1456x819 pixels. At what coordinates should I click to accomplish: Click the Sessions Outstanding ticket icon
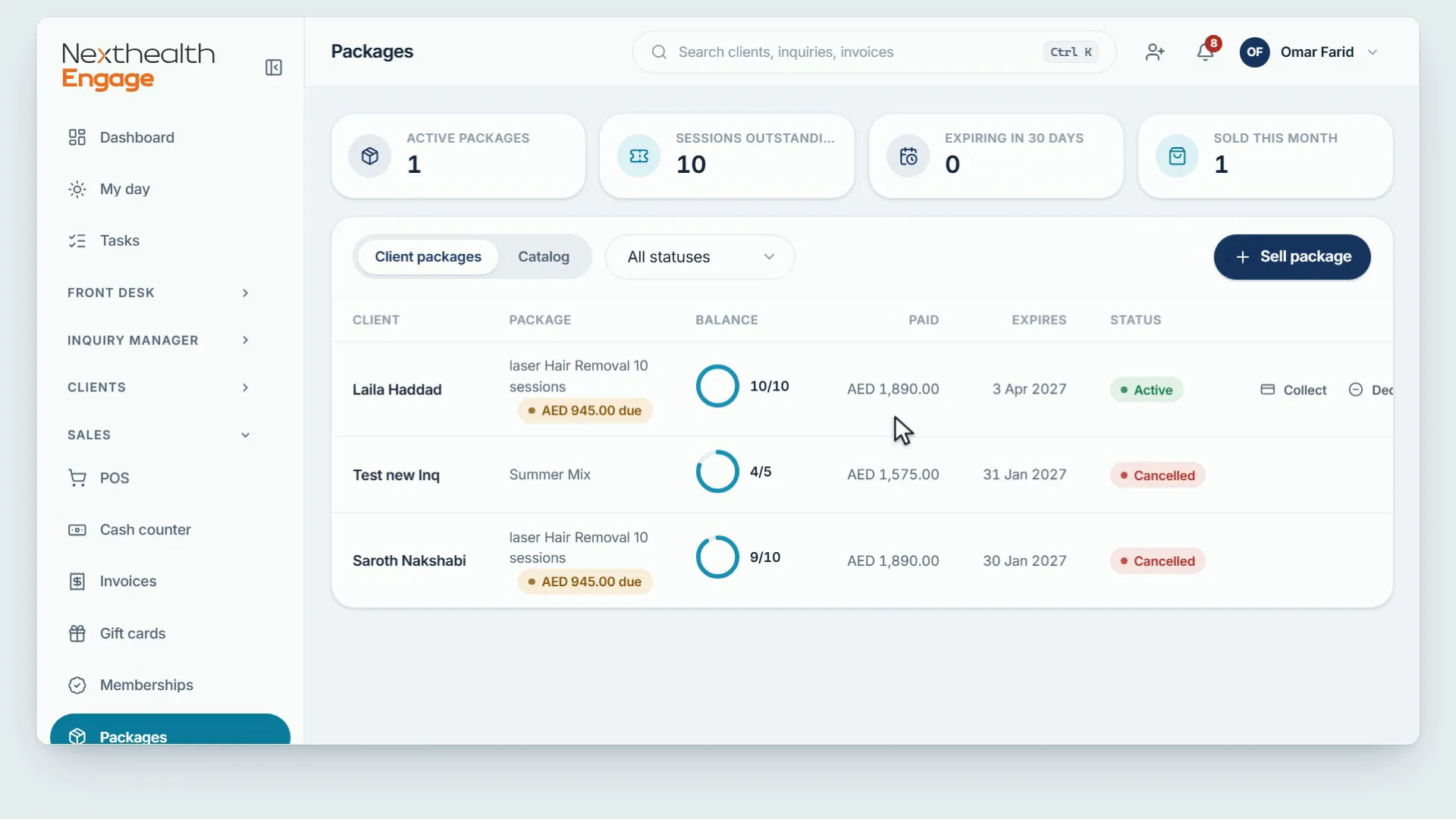[639, 155]
